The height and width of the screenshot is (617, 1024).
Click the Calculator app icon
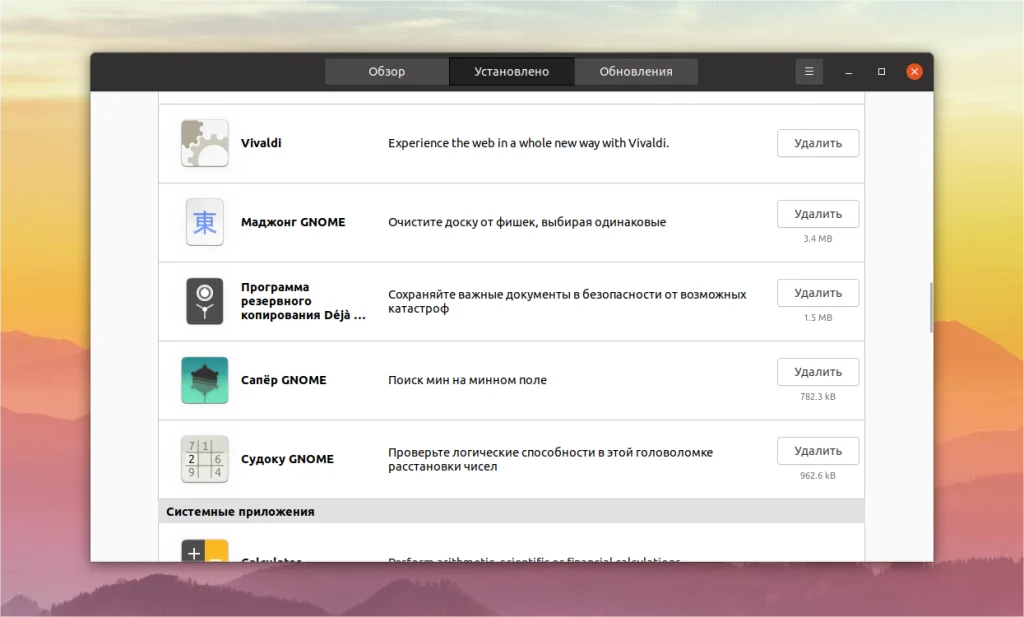(x=204, y=551)
